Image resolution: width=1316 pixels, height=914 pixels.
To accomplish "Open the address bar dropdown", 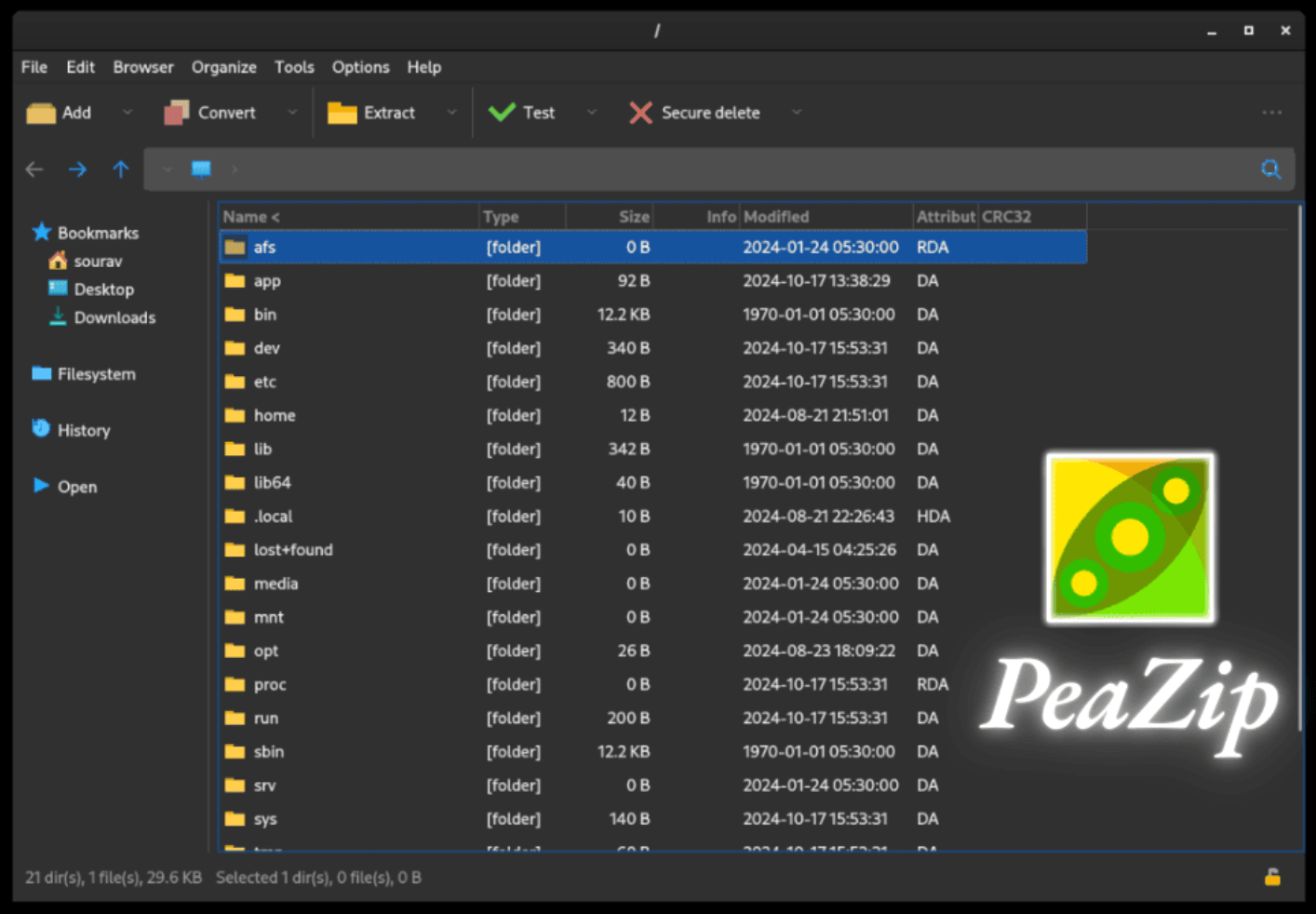I will click(x=168, y=169).
